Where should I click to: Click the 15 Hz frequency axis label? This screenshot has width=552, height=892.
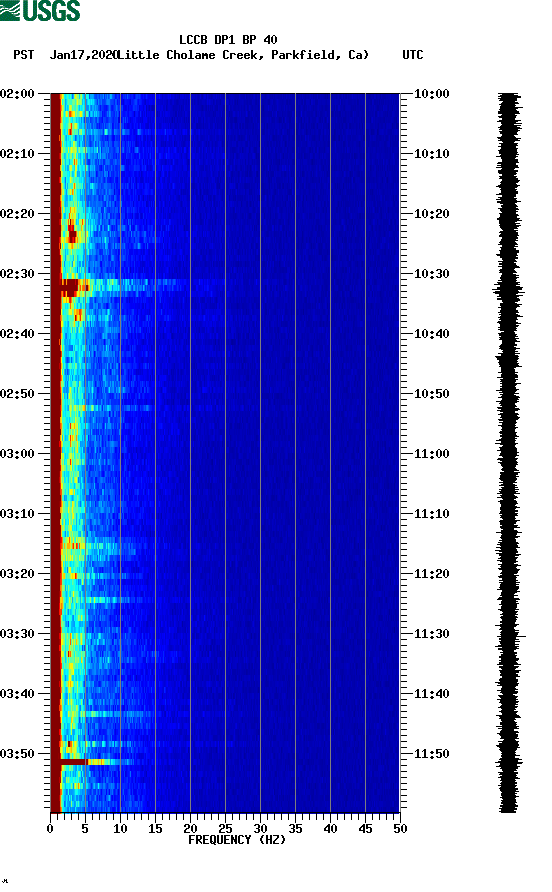[155, 829]
